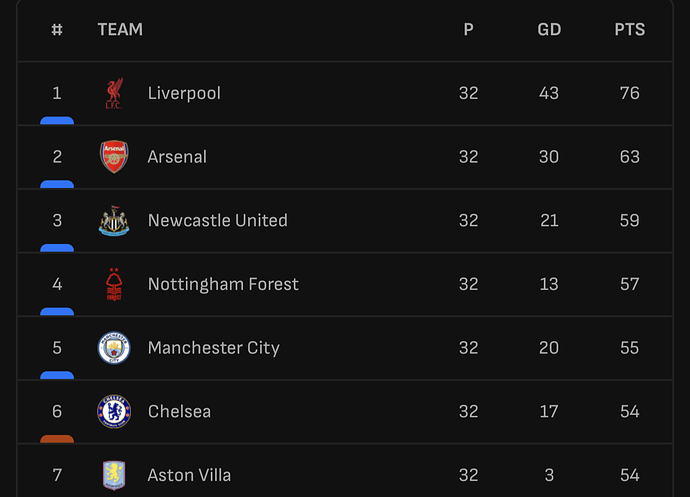690x497 pixels.
Task: Open the Manchester City team link
Action: click(x=213, y=348)
